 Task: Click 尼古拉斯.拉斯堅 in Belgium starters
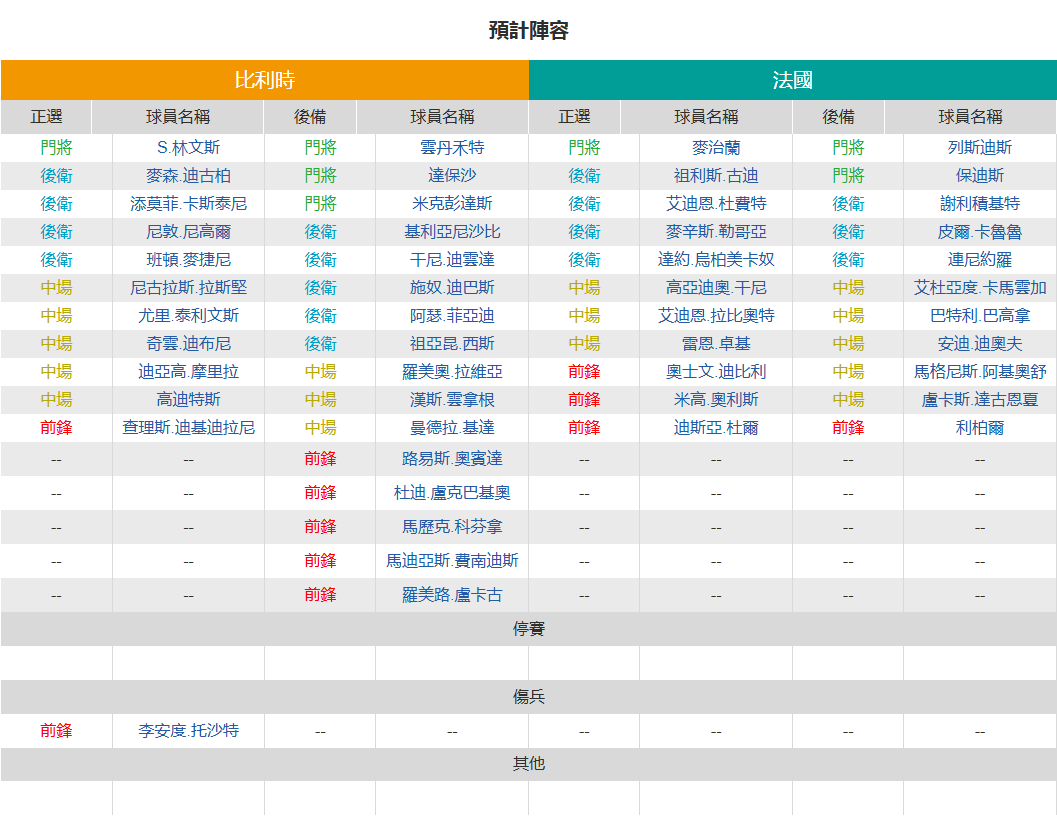coord(188,288)
